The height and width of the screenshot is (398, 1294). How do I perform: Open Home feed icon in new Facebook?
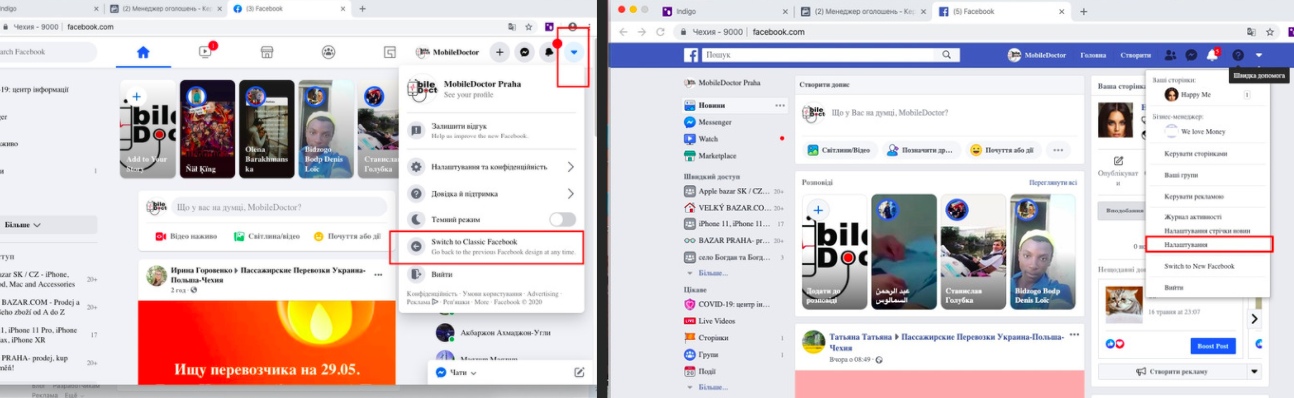pos(143,52)
